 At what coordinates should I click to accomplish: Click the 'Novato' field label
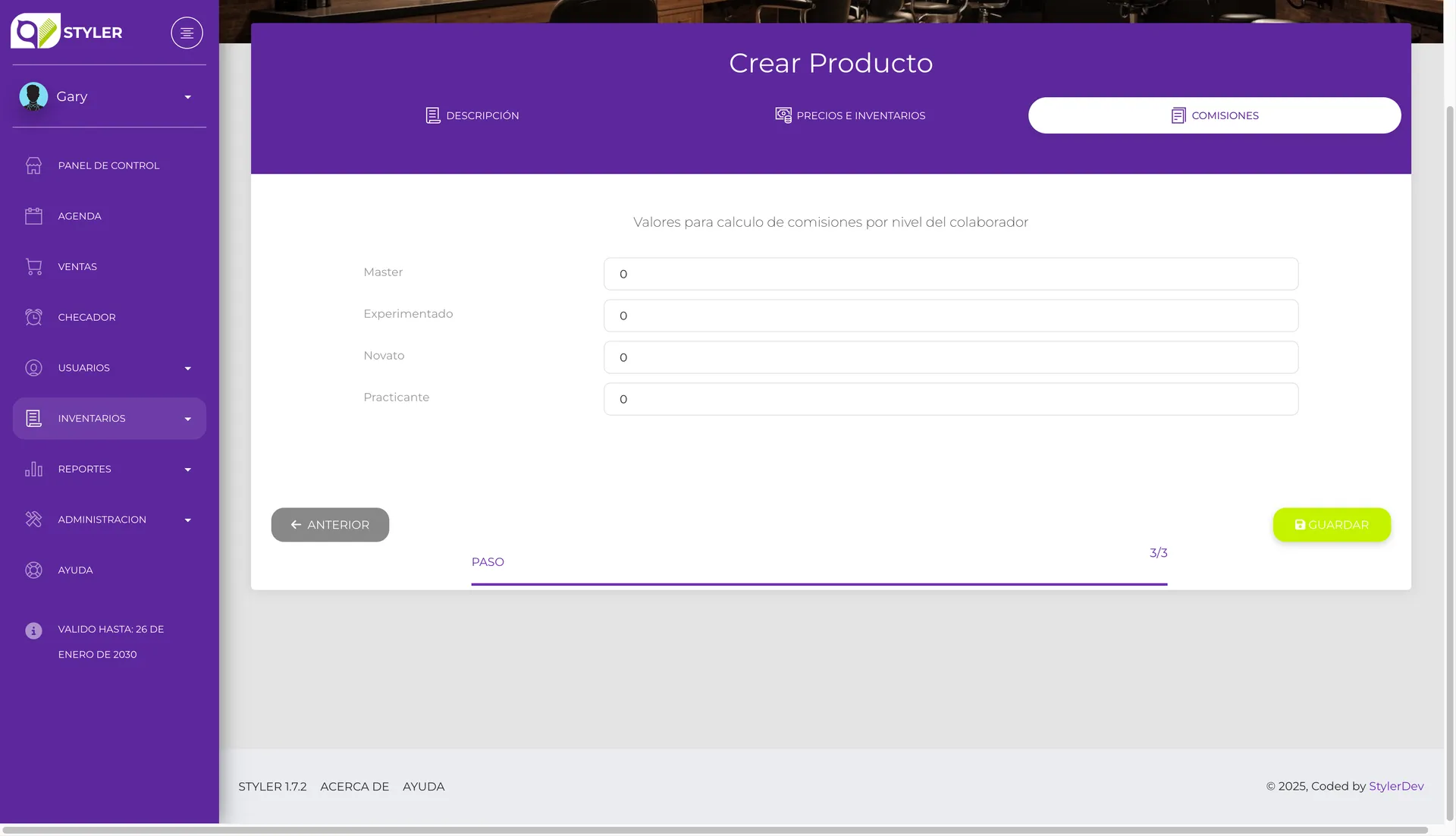384,356
